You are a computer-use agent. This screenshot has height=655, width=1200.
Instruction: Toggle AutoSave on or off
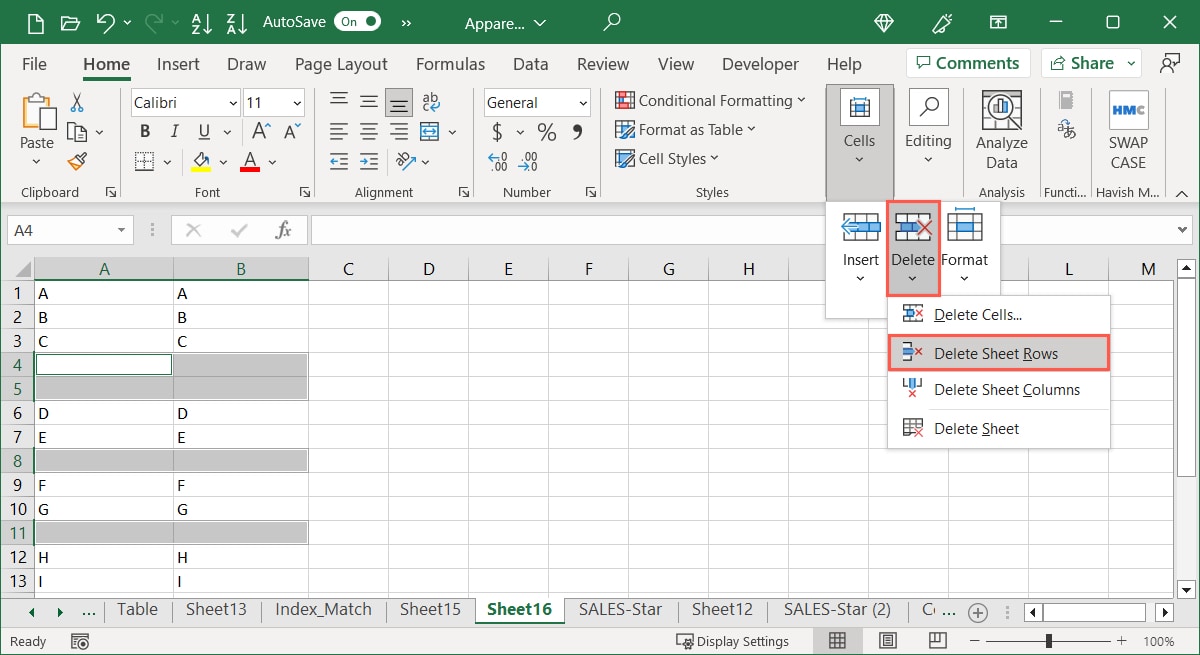[356, 20]
